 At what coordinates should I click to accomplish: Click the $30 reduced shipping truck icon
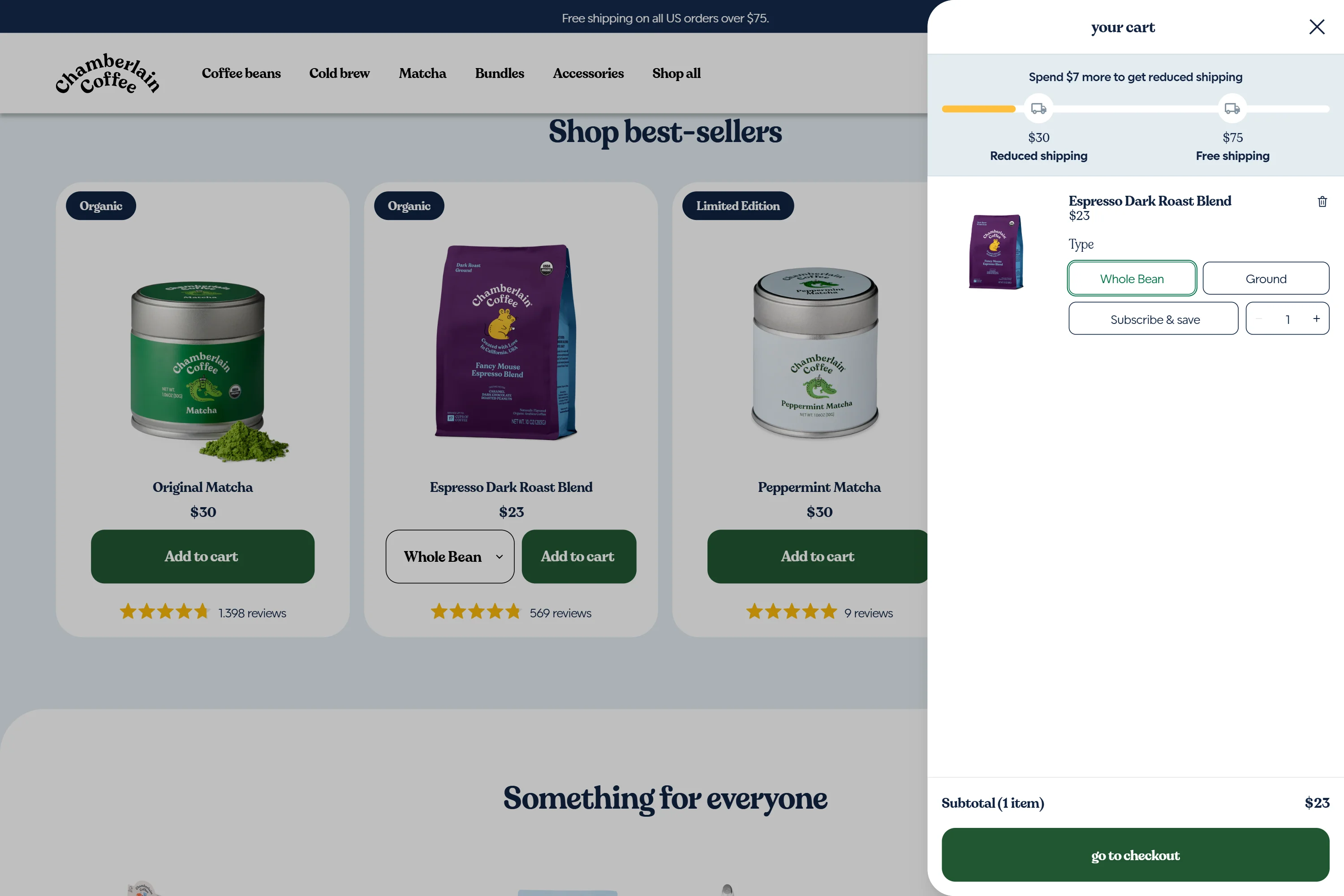(1038, 108)
